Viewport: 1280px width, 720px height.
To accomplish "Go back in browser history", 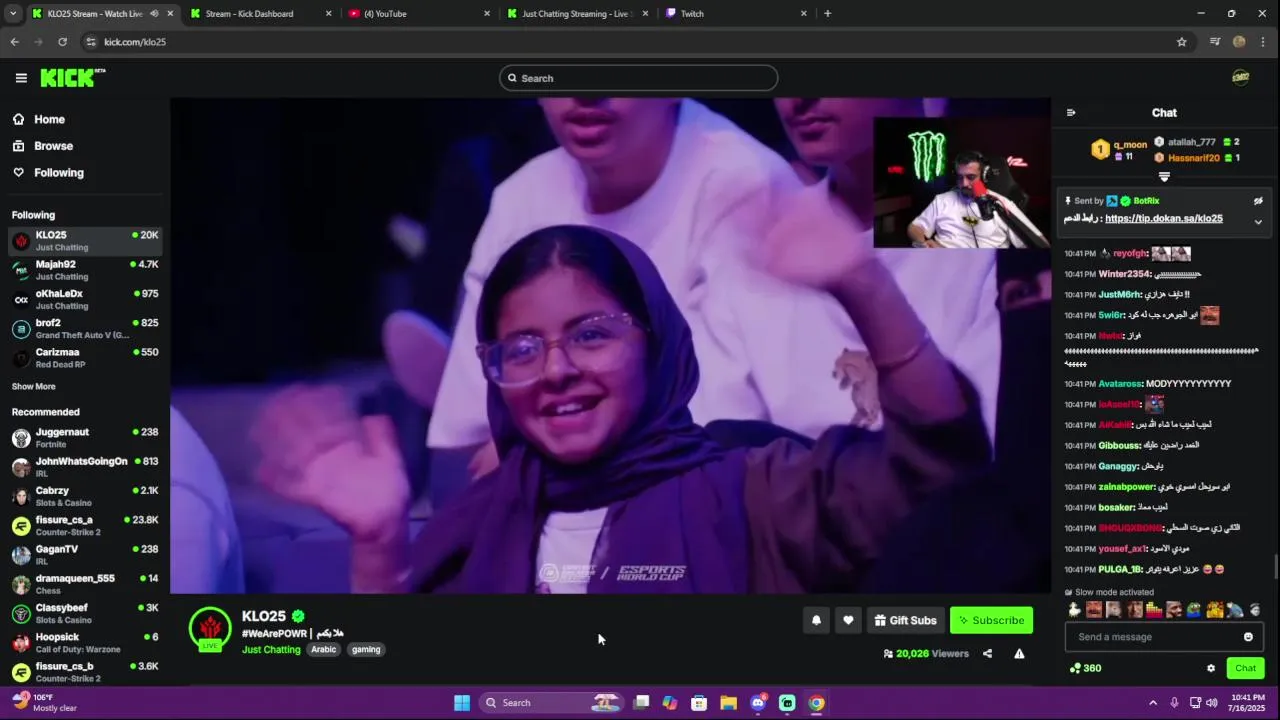I will pyautogui.click(x=14, y=42).
